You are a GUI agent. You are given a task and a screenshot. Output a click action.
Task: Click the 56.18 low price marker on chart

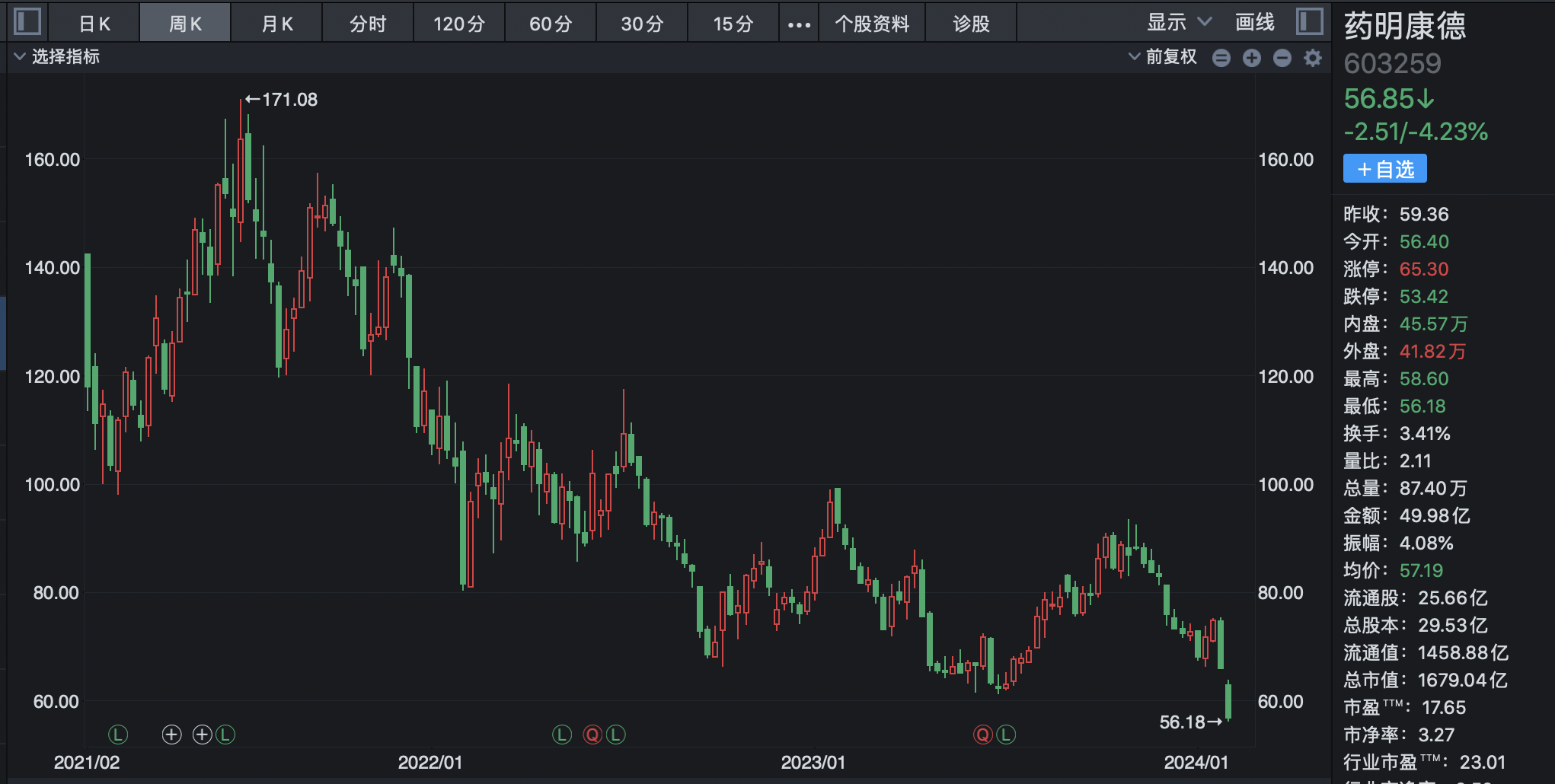point(1182,721)
